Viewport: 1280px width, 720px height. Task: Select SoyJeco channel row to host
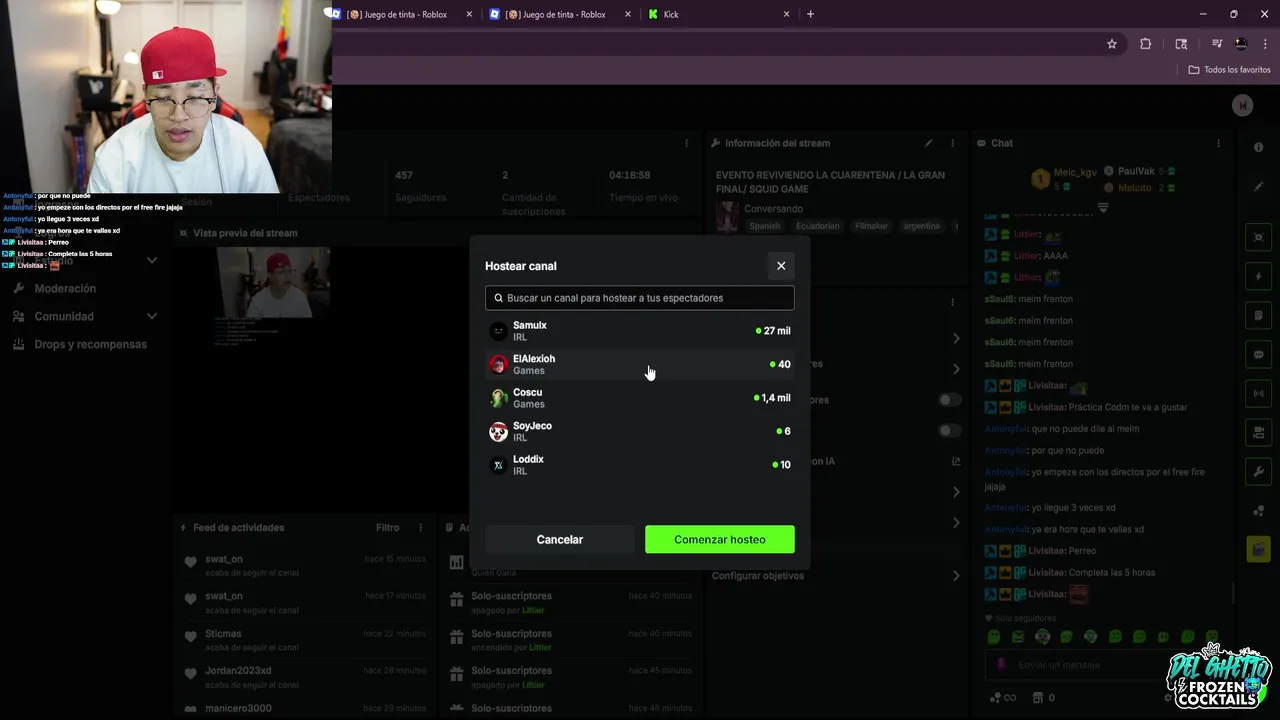click(640, 432)
